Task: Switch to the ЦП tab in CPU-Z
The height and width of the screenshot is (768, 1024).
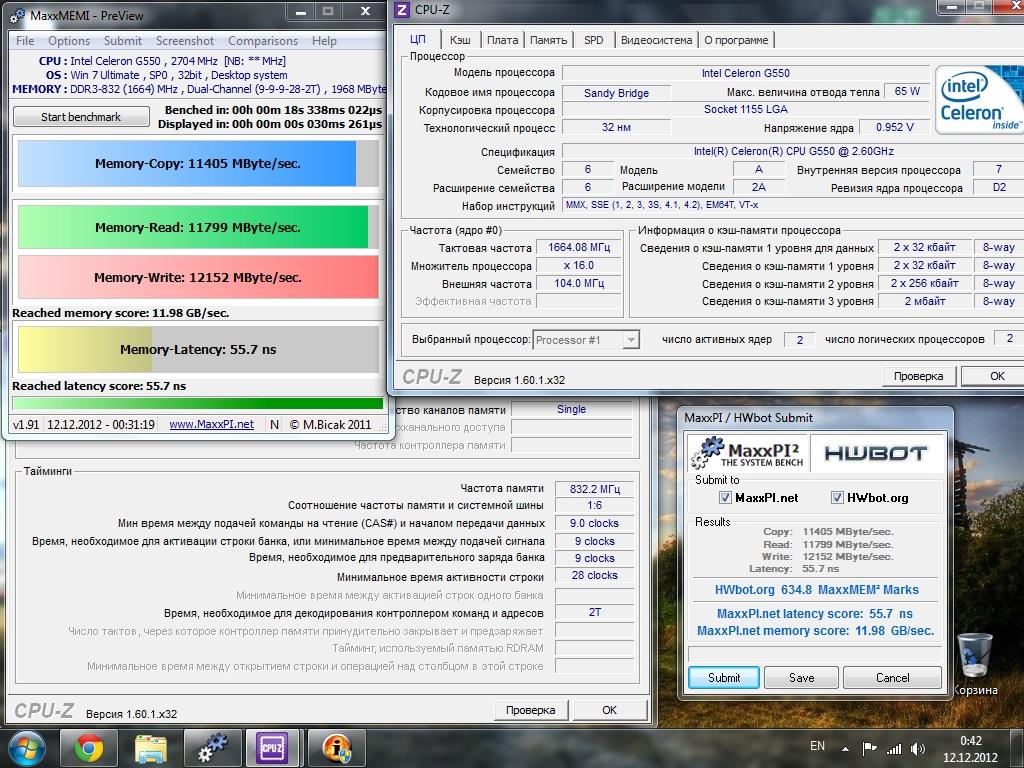Action: coord(418,39)
